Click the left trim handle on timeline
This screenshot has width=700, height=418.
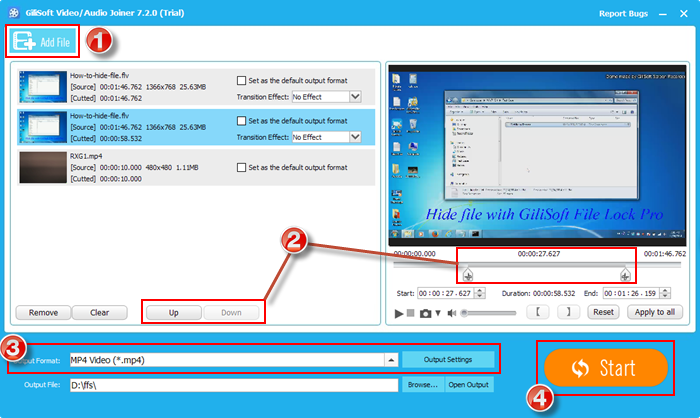(469, 275)
